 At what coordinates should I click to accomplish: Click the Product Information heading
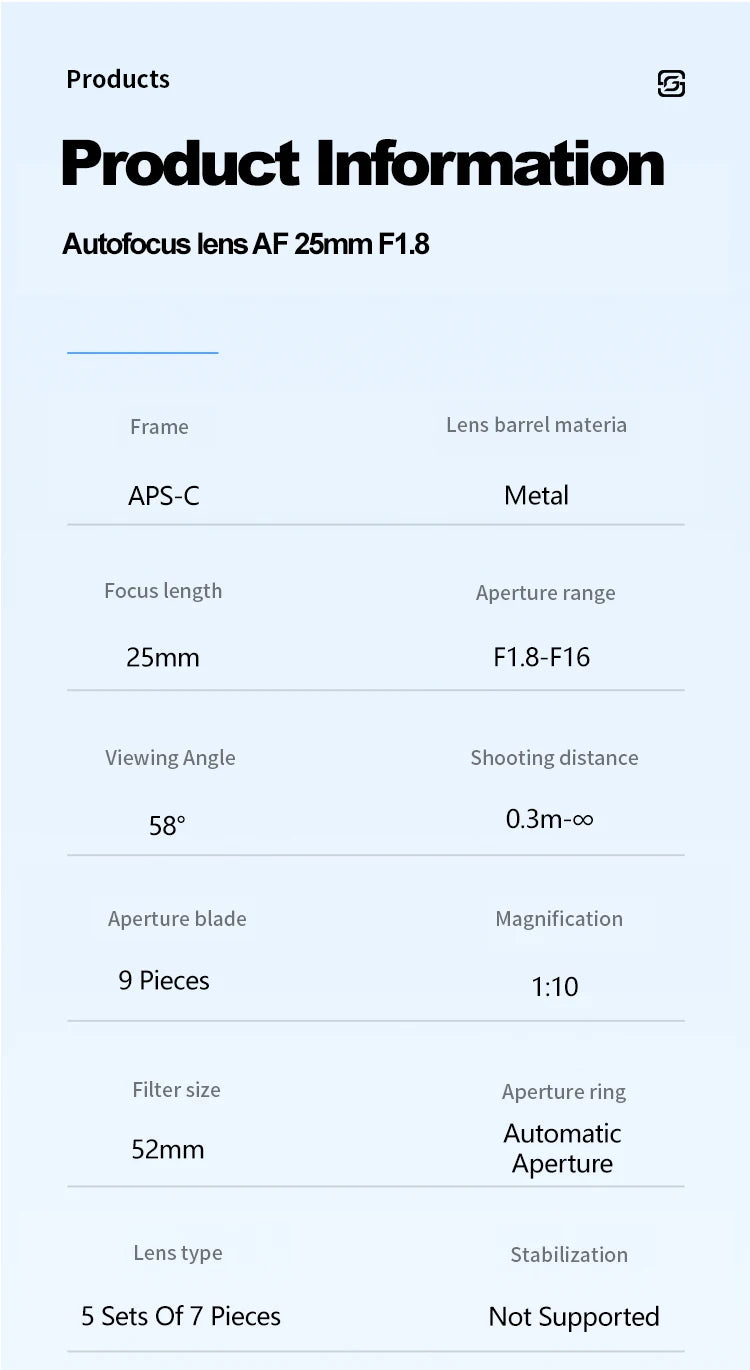click(x=362, y=163)
